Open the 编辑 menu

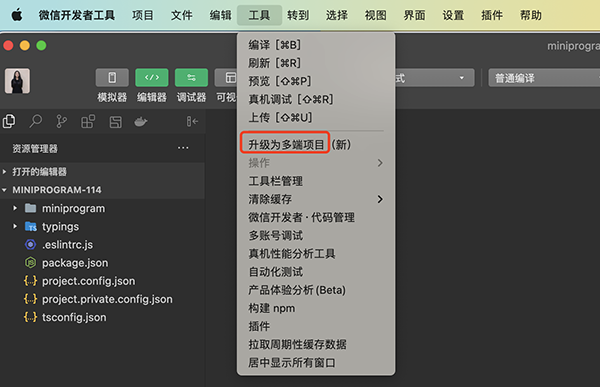coord(220,15)
